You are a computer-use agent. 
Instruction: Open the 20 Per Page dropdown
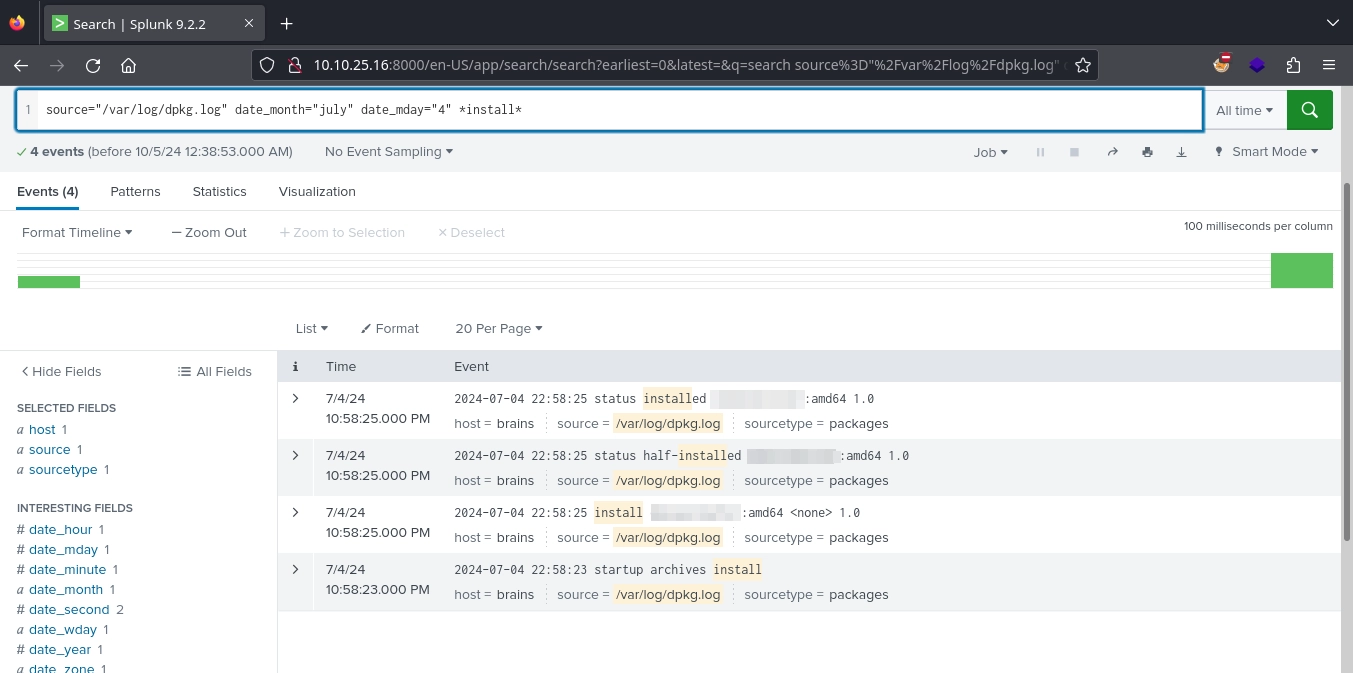click(x=498, y=328)
